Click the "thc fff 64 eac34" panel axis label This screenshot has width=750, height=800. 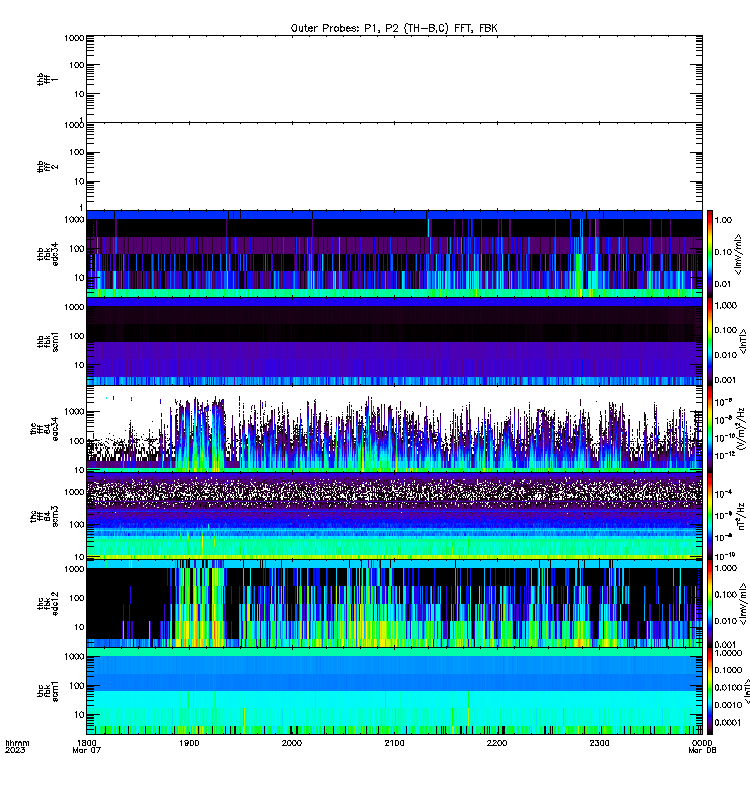(44, 429)
